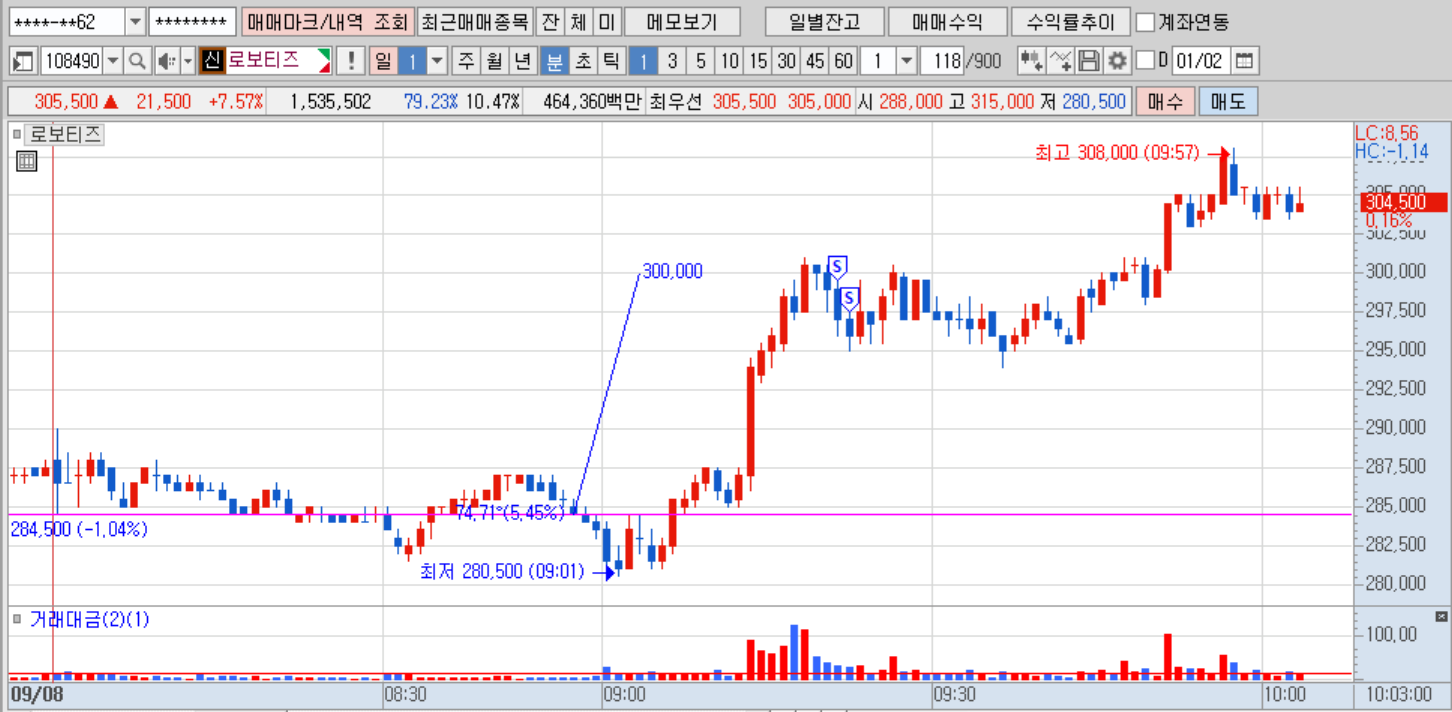1452x712 pixels.
Task: Click the 체 button
Action: [577, 21]
